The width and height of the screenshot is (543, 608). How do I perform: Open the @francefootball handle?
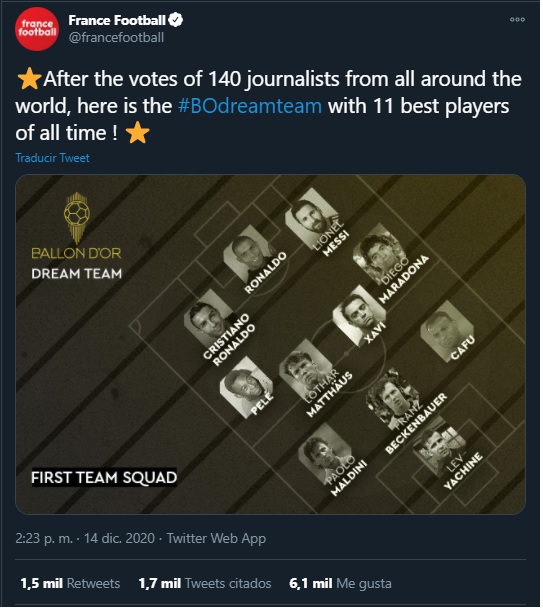[x=116, y=38]
